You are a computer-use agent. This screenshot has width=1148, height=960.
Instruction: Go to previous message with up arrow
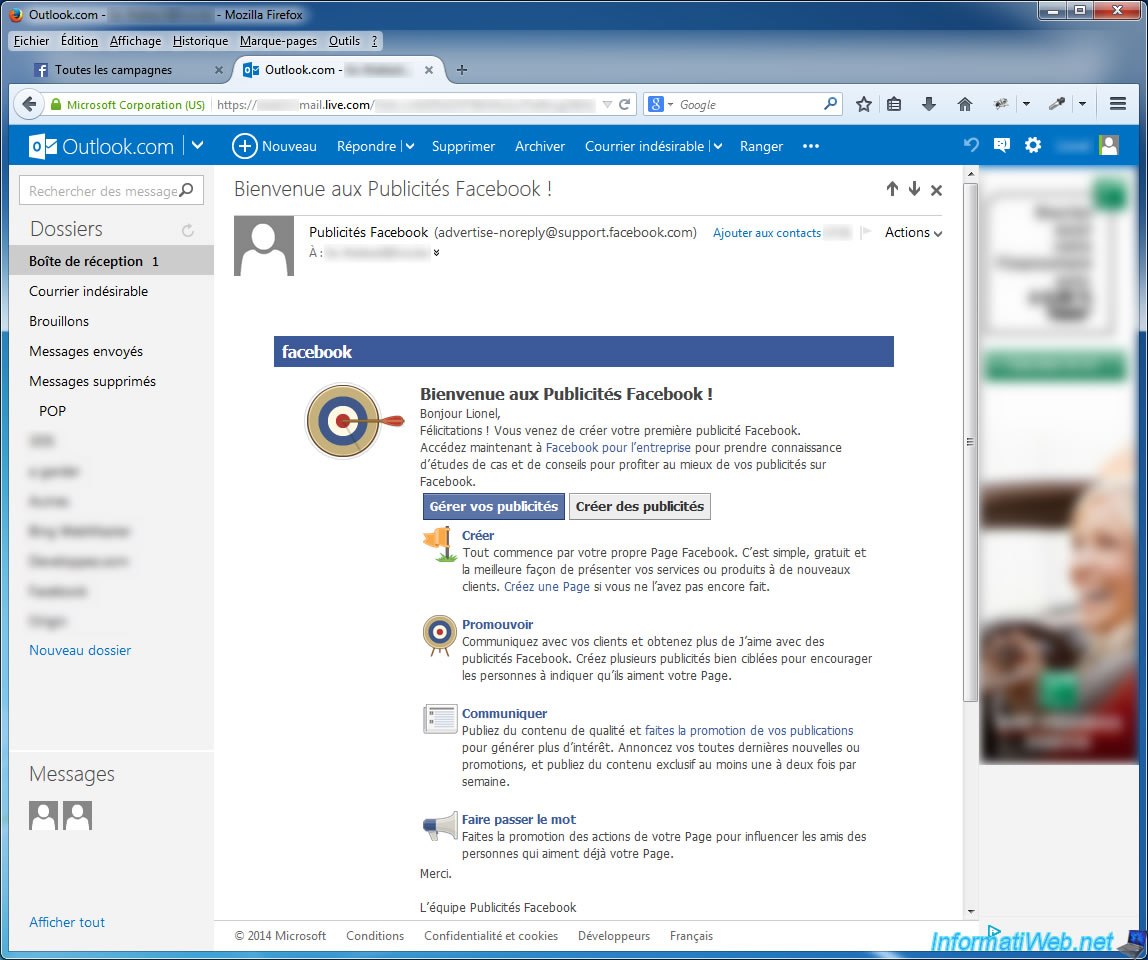(x=892, y=190)
